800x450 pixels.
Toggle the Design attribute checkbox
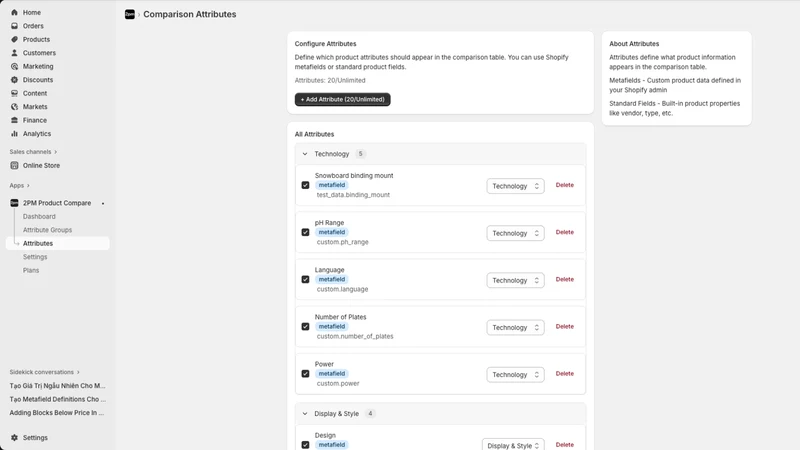(x=305, y=445)
